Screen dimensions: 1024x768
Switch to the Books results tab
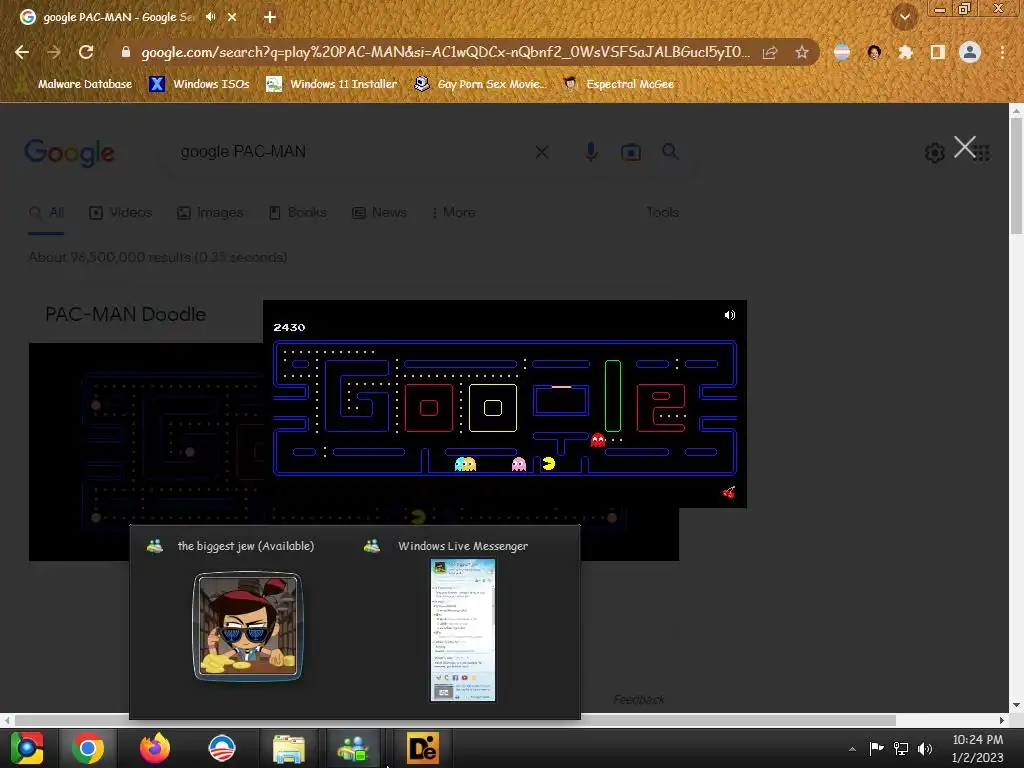point(298,212)
